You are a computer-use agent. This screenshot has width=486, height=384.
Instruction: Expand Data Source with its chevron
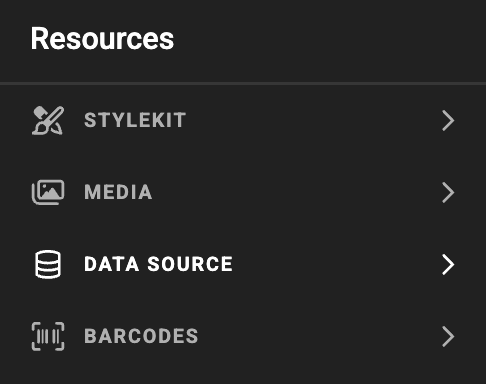click(x=448, y=264)
